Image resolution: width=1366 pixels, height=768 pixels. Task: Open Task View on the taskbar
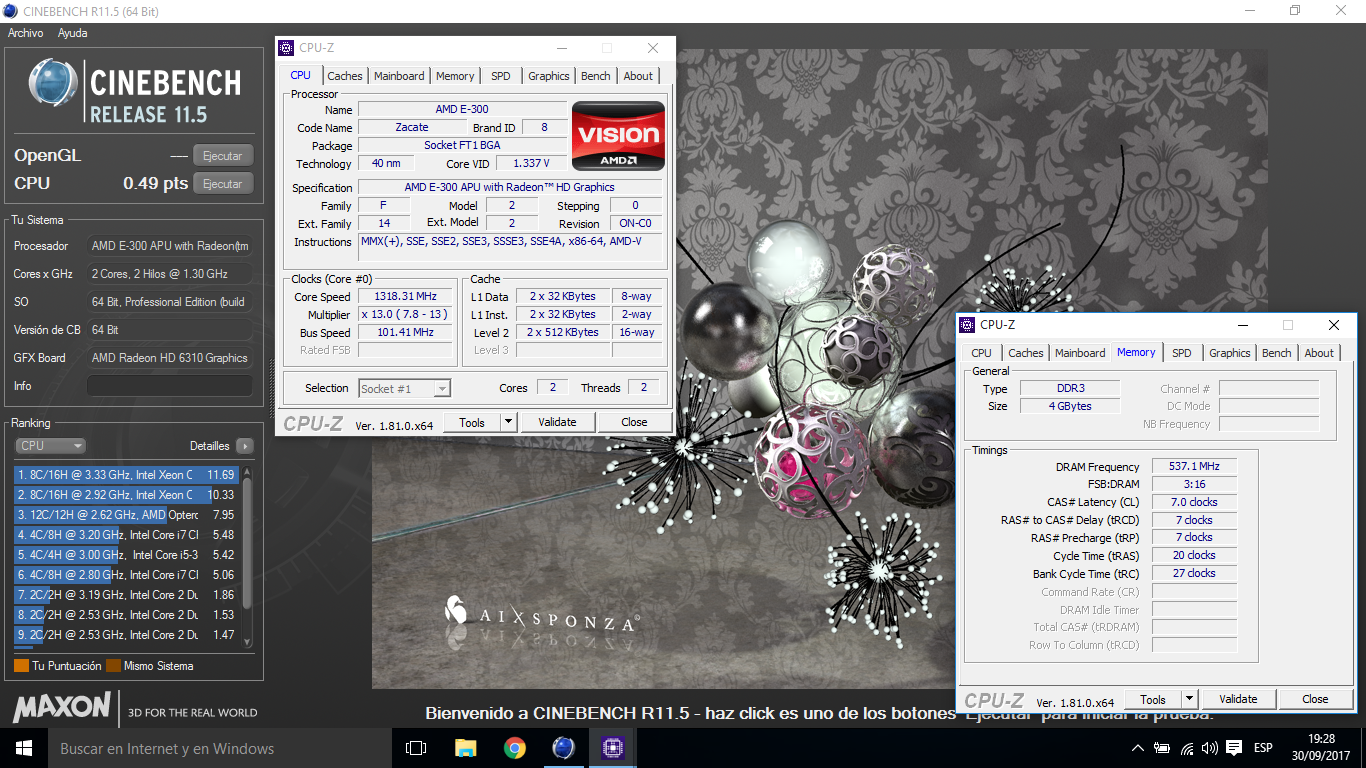tap(416, 748)
